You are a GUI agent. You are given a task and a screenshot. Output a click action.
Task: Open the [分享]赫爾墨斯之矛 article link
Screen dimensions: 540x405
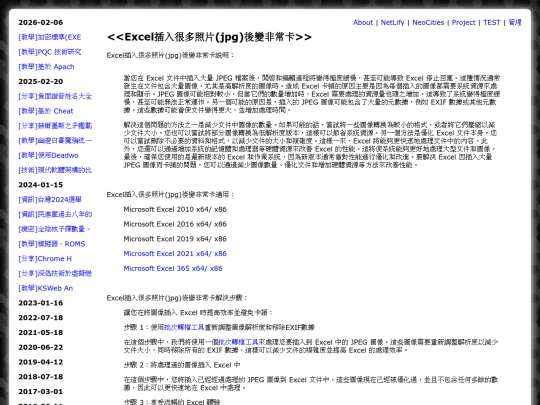55,126
